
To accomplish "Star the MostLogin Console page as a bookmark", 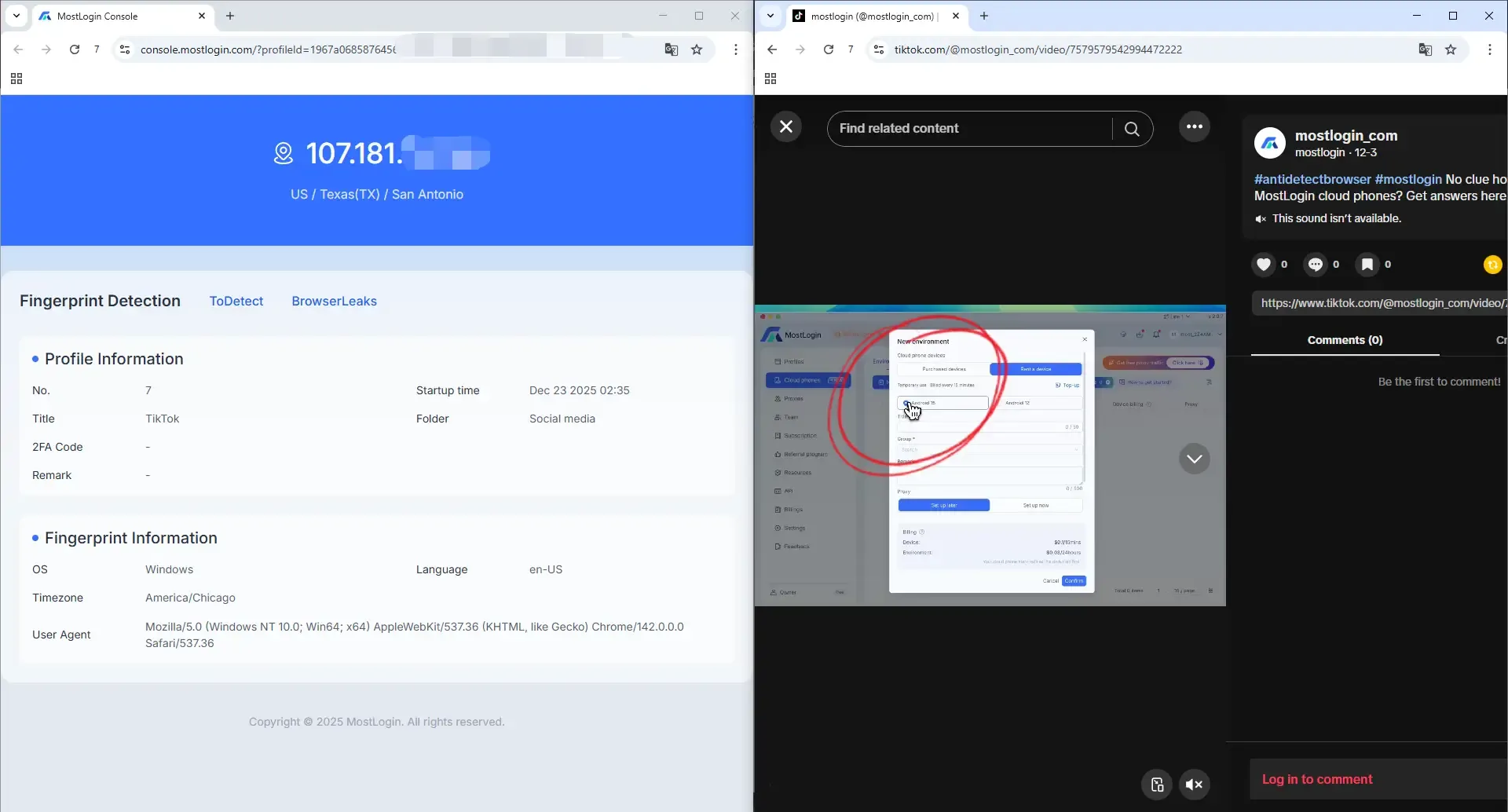I will click(x=697, y=49).
